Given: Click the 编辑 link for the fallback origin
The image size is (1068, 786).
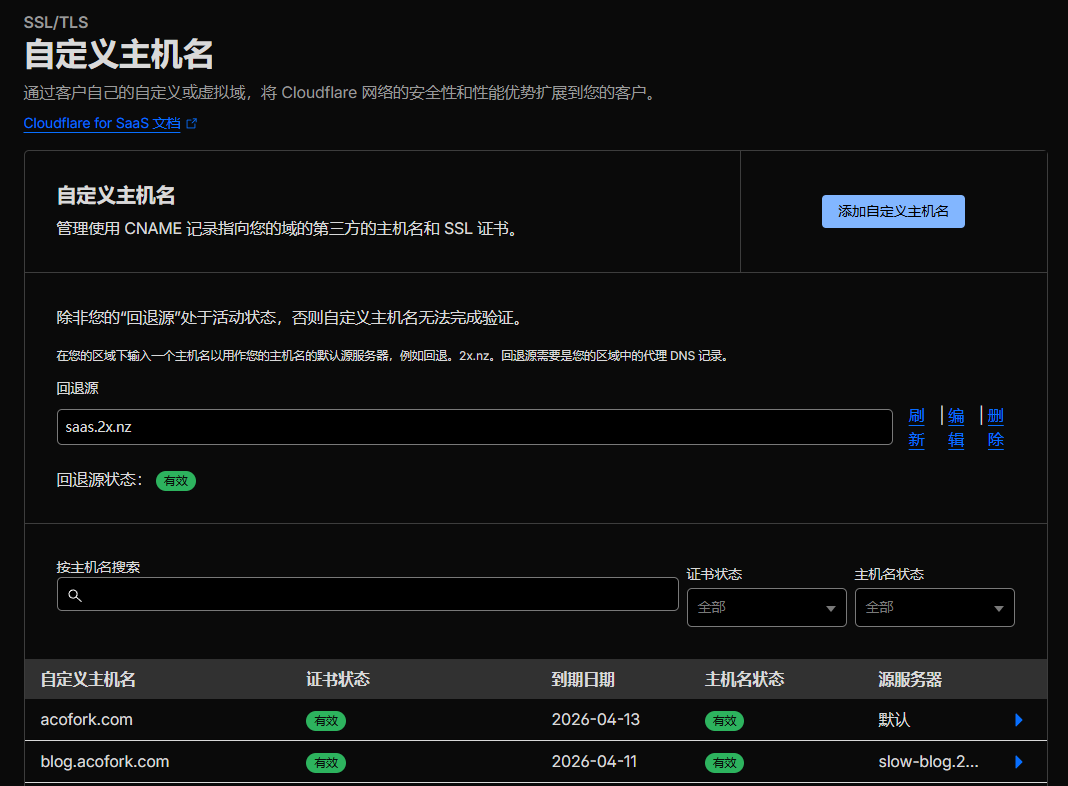Looking at the screenshot, I should click(956, 428).
